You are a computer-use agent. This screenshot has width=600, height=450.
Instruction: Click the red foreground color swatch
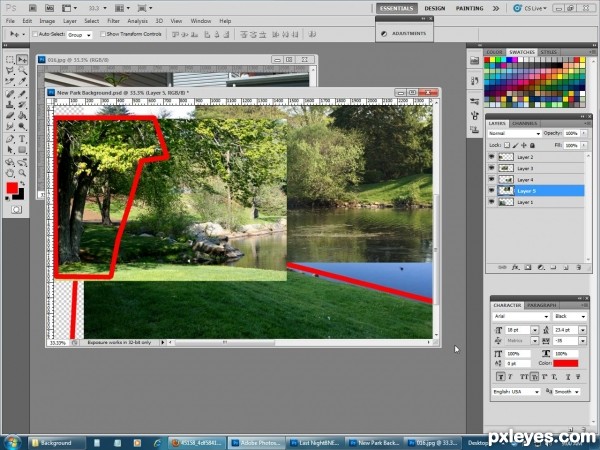pos(12,188)
